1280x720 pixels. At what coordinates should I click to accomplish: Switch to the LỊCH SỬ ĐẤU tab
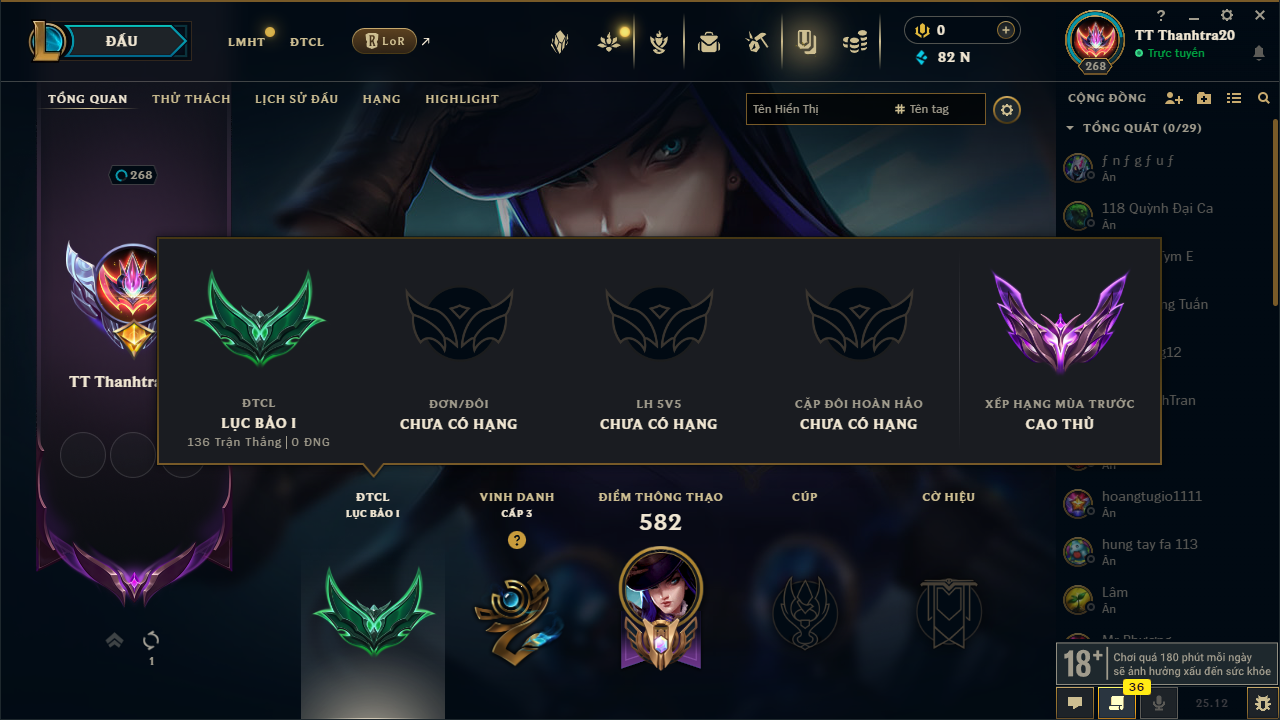[x=296, y=99]
